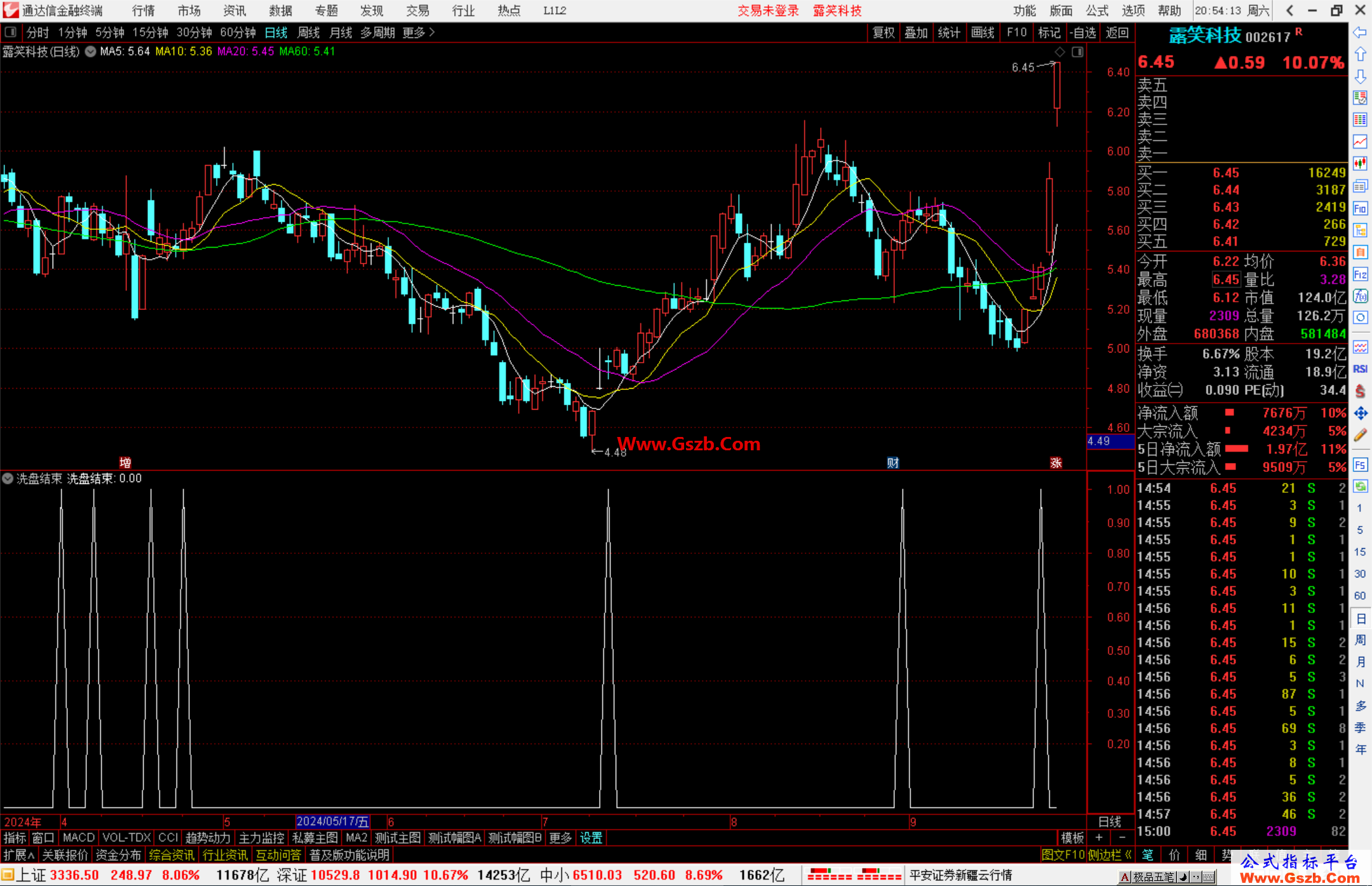Click the 2024/05/17 date marker on timeline
The image size is (1372, 886).
[x=333, y=821]
